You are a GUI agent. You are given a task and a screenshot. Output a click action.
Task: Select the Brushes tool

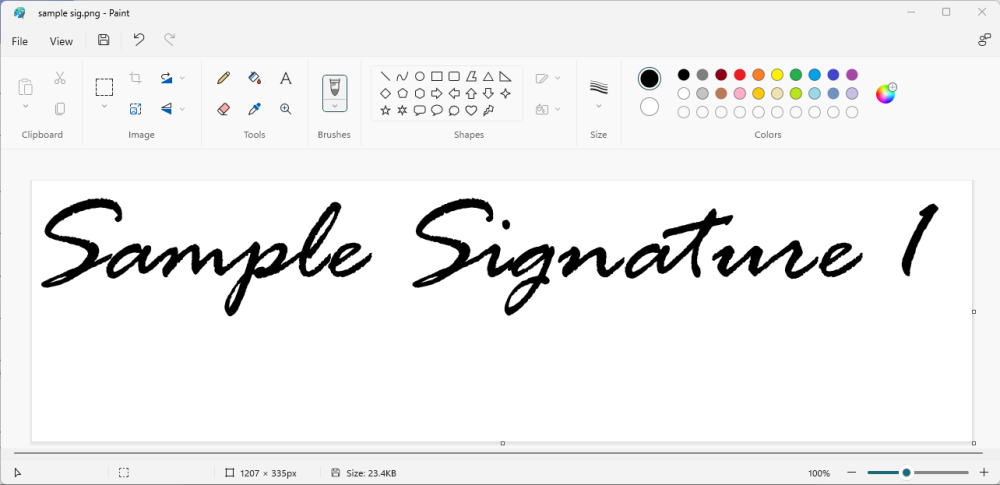click(x=335, y=87)
